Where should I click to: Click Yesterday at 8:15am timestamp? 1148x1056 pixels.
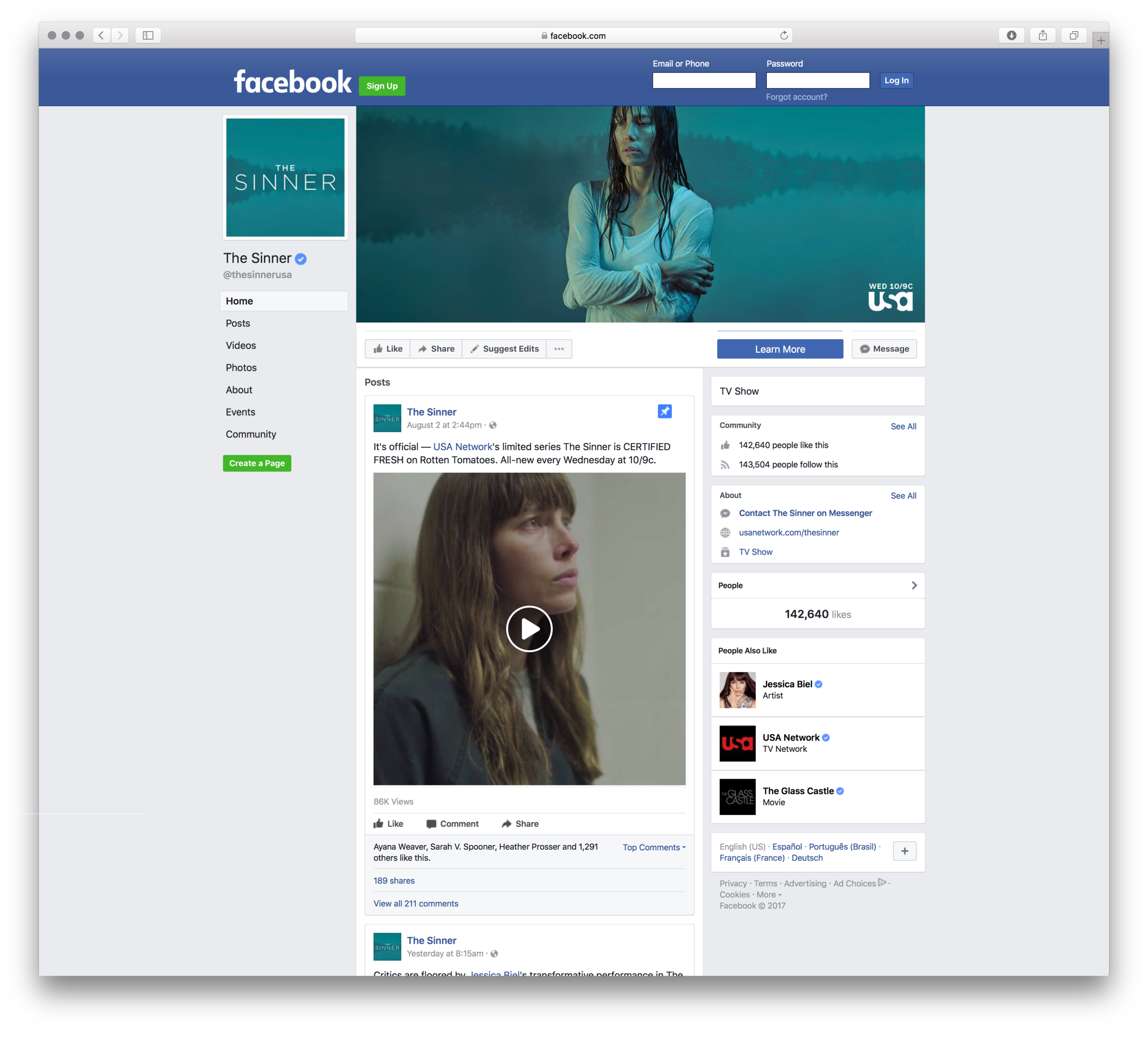point(445,954)
